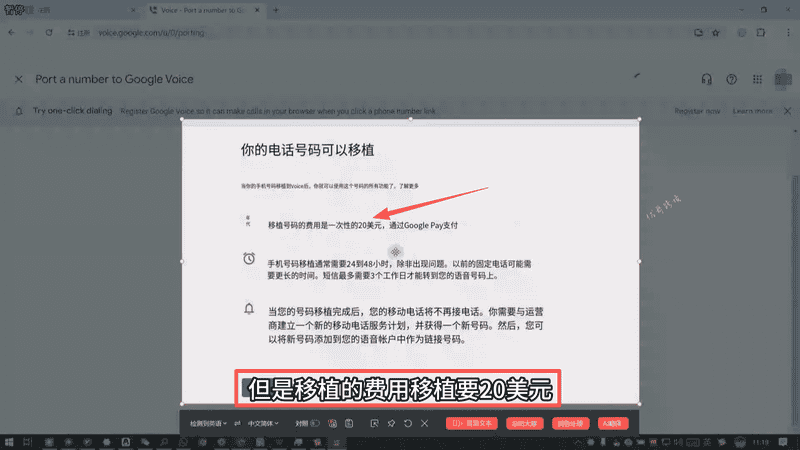This screenshot has height=450, width=800.
Task: Dismiss the one-click dialing banner
Action: pos(787,111)
